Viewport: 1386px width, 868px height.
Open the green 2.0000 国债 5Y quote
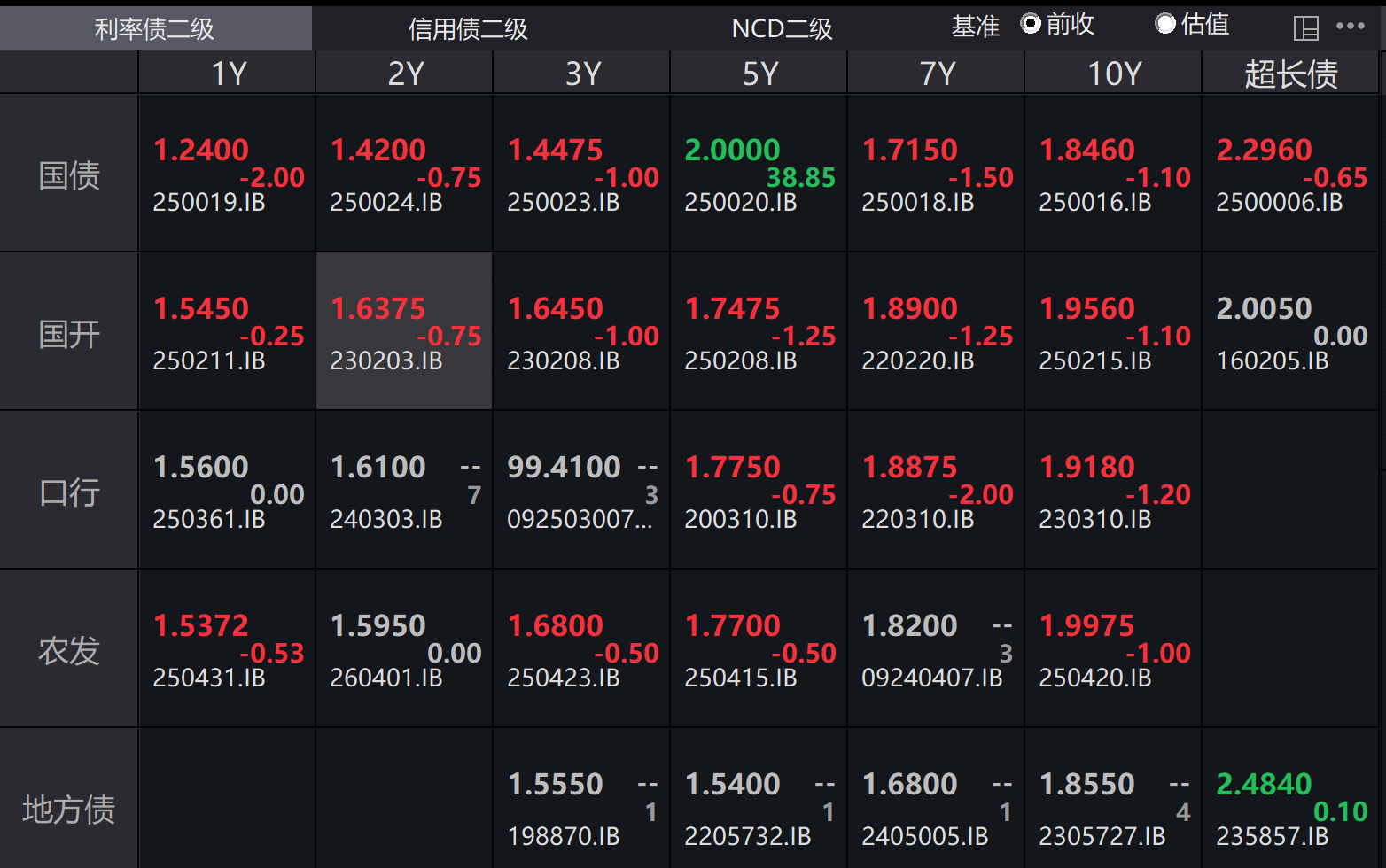[x=733, y=150]
